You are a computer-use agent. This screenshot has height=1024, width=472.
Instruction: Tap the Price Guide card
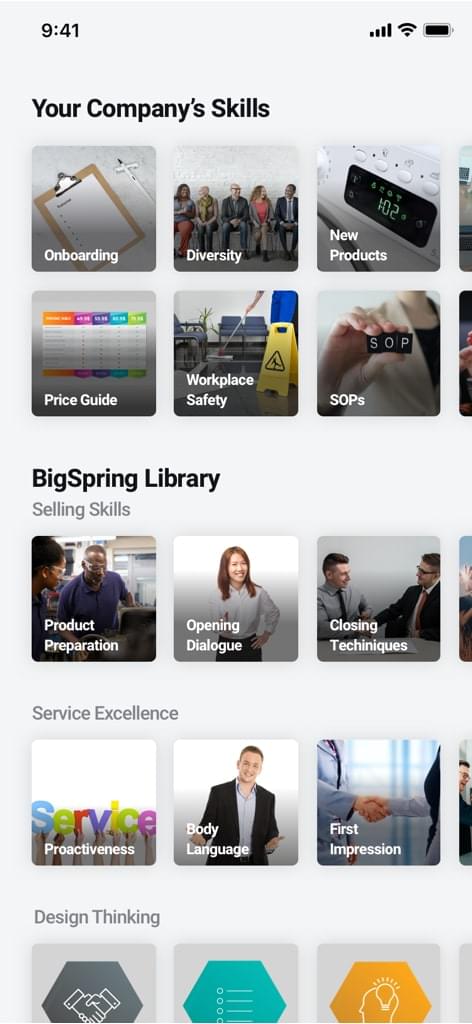(94, 353)
